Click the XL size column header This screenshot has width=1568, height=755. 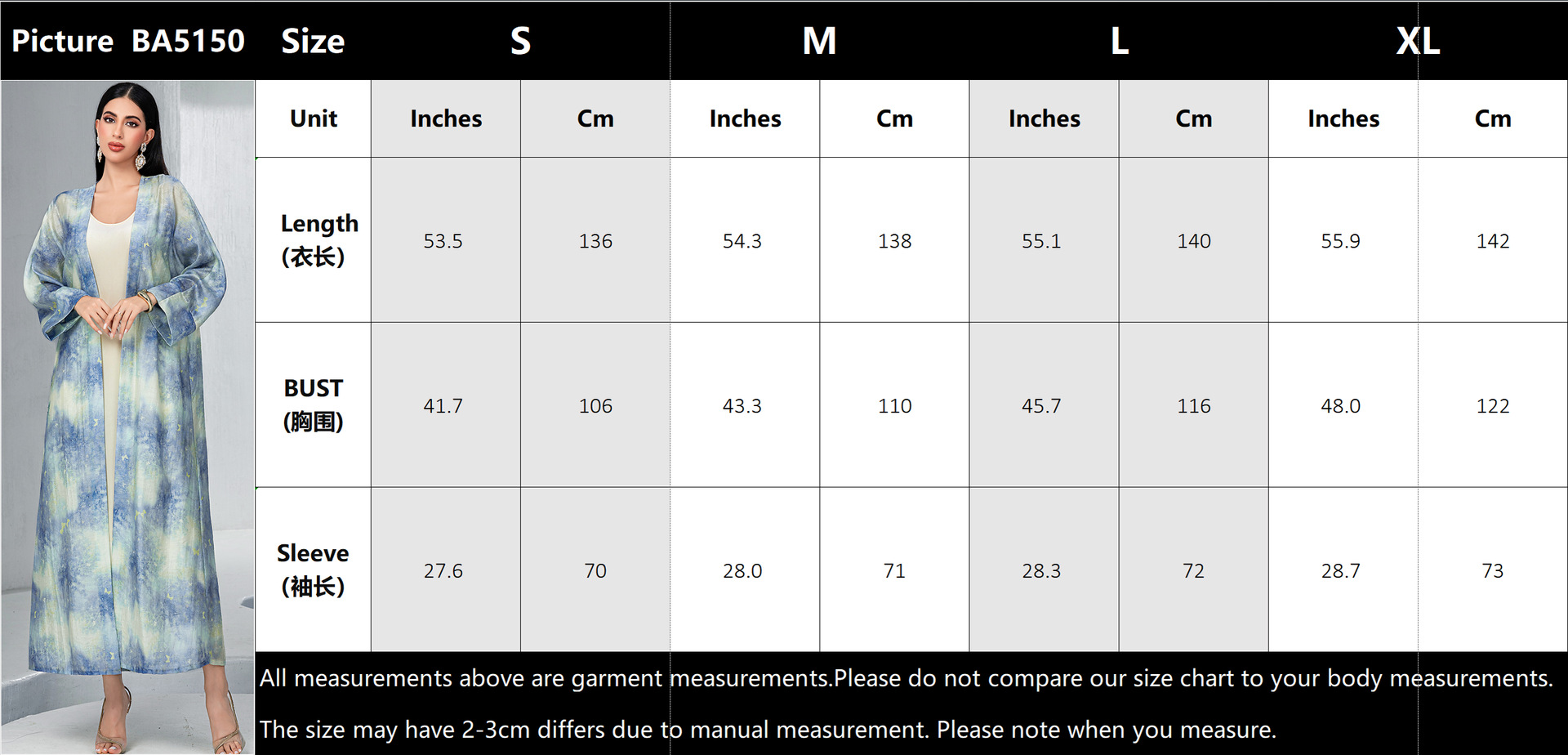pyautogui.click(x=1418, y=41)
